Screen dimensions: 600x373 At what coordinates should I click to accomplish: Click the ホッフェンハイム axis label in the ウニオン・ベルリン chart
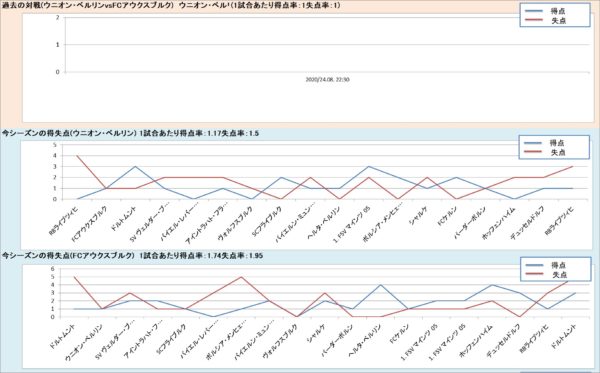(499, 224)
